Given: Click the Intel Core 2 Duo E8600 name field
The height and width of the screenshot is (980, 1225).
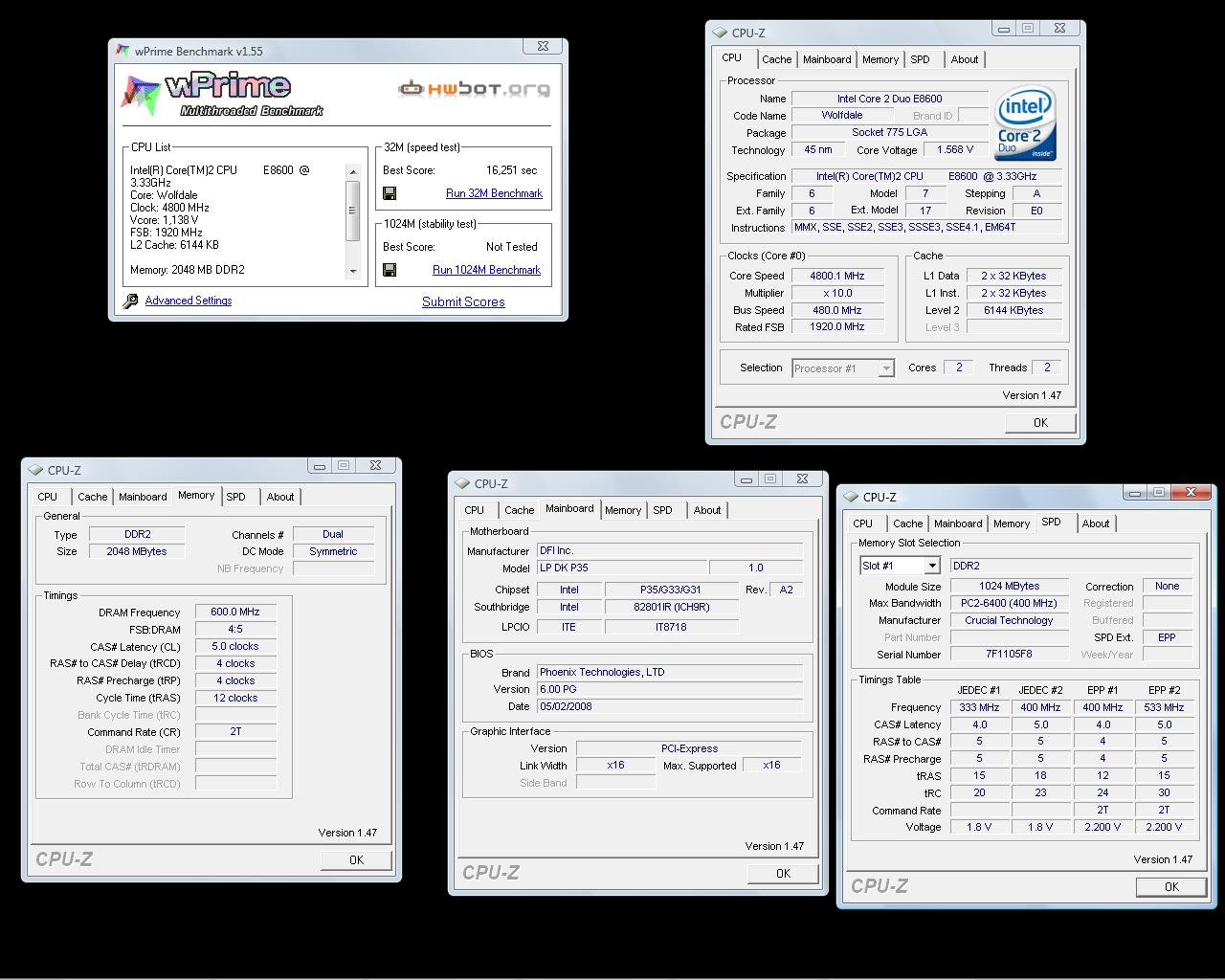Looking at the screenshot, I should [889, 99].
